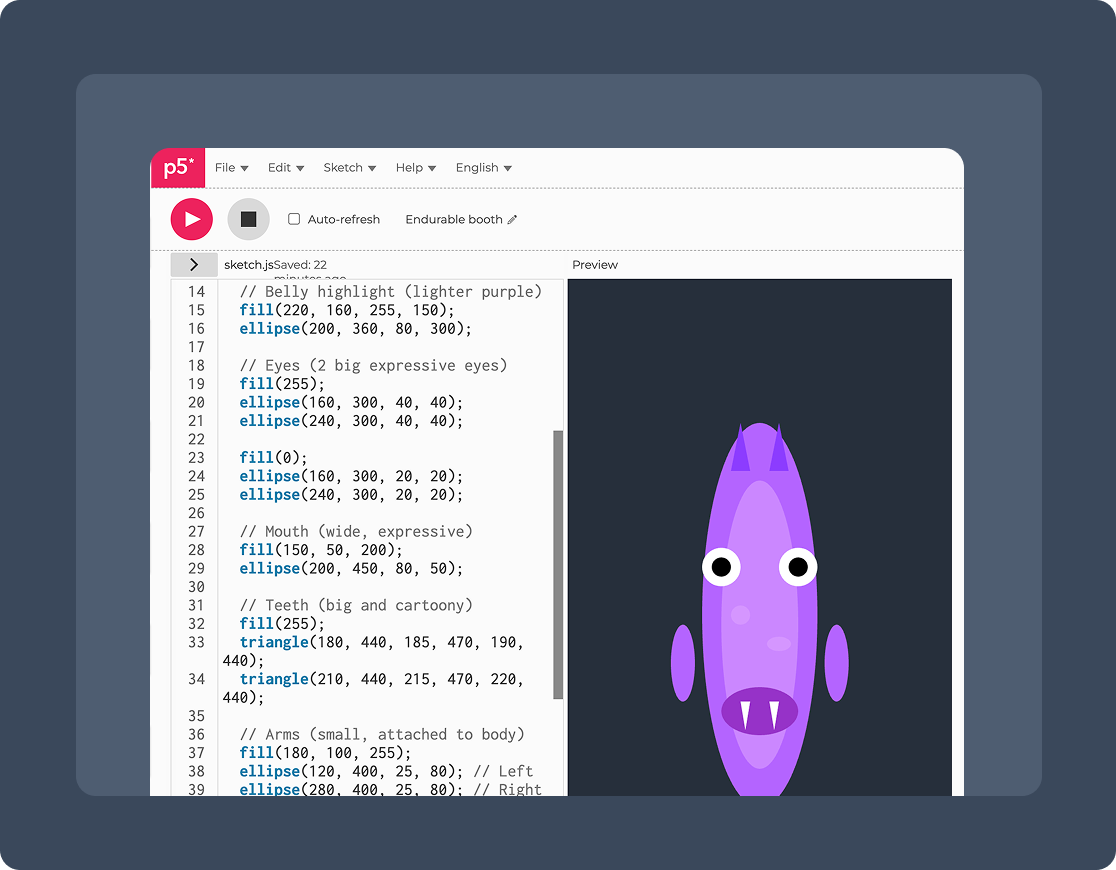This screenshot has height=870, width=1116.
Task: Click line number 19 in the gutter
Action: pyautogui.click(x=196, y=384)
